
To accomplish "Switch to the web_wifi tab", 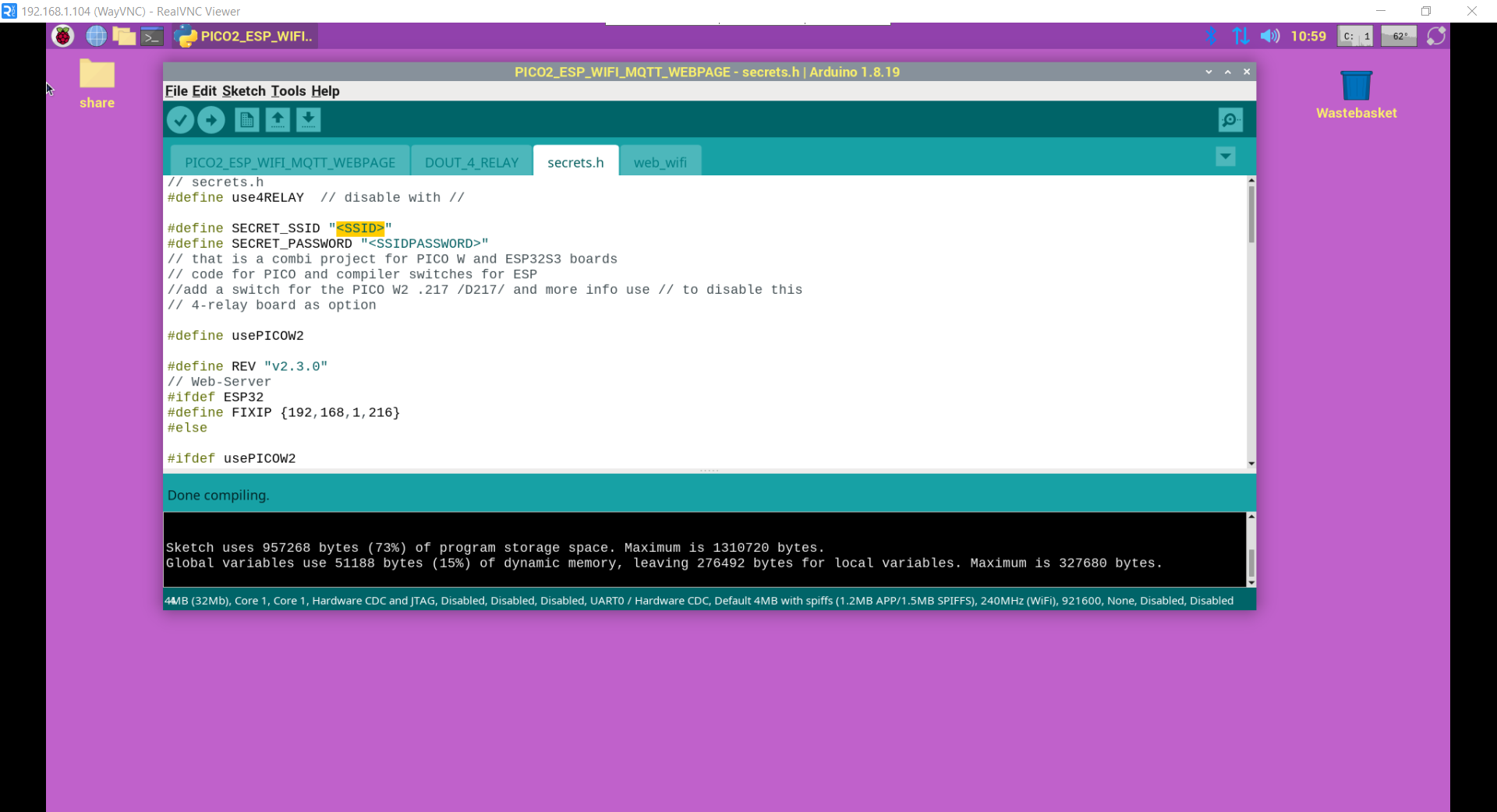I will [660, 162].
